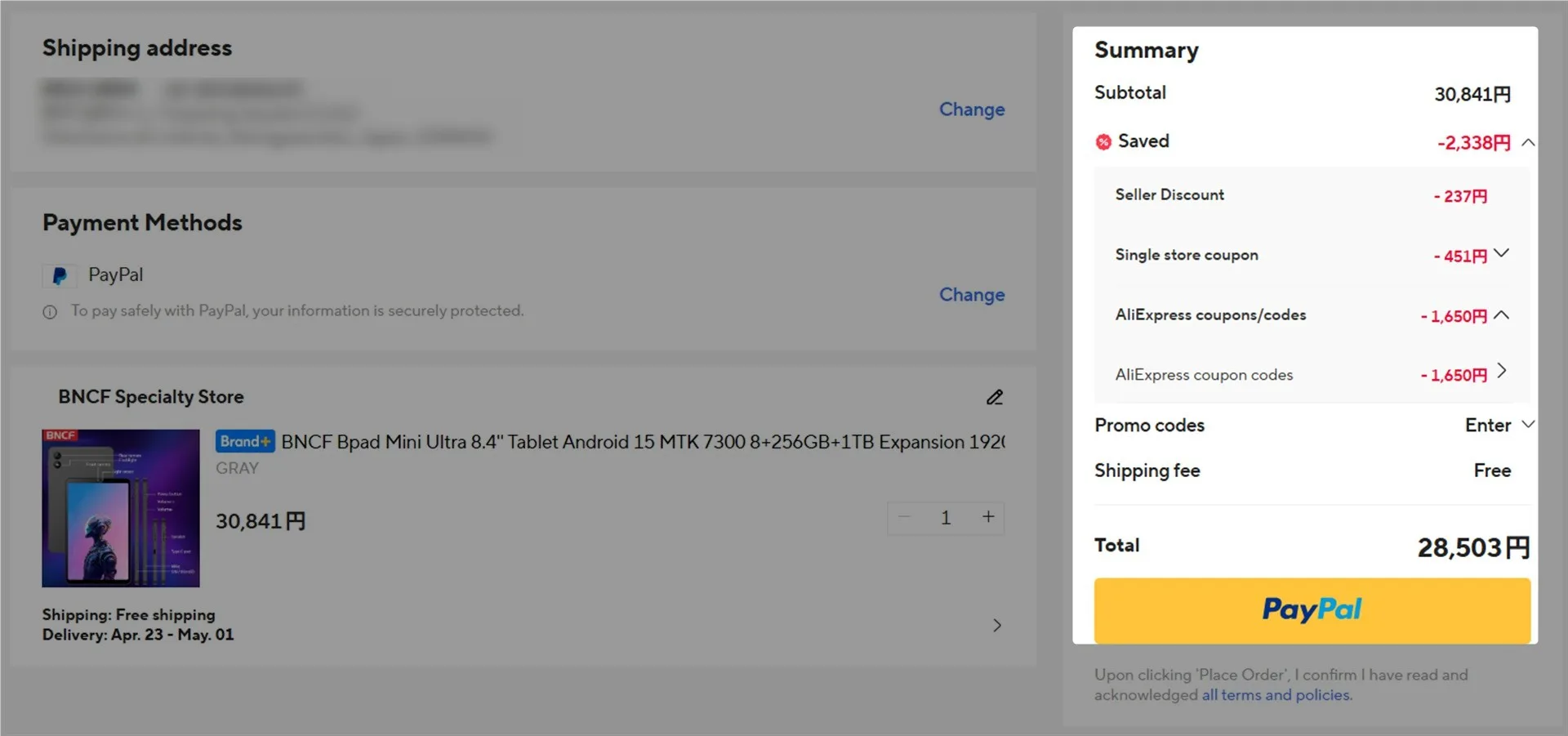Viewport: 1568px width, 736px height.
Task: Click the info icon beside PayPal safety note
Action: pyautogui.click(x=50, y=312)
